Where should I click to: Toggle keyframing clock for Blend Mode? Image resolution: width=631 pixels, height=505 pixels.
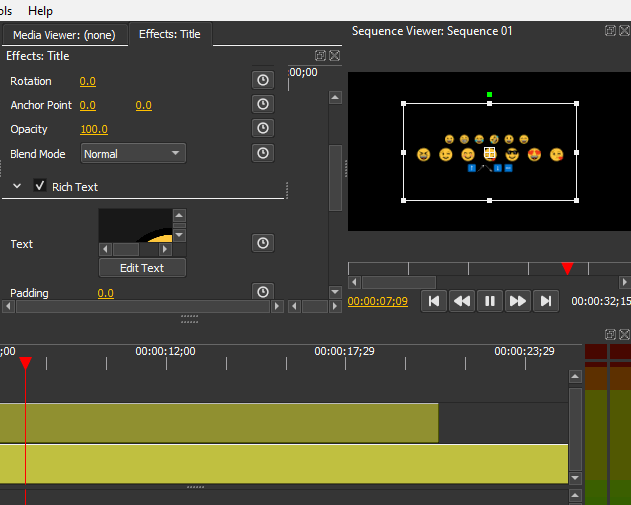263,153
